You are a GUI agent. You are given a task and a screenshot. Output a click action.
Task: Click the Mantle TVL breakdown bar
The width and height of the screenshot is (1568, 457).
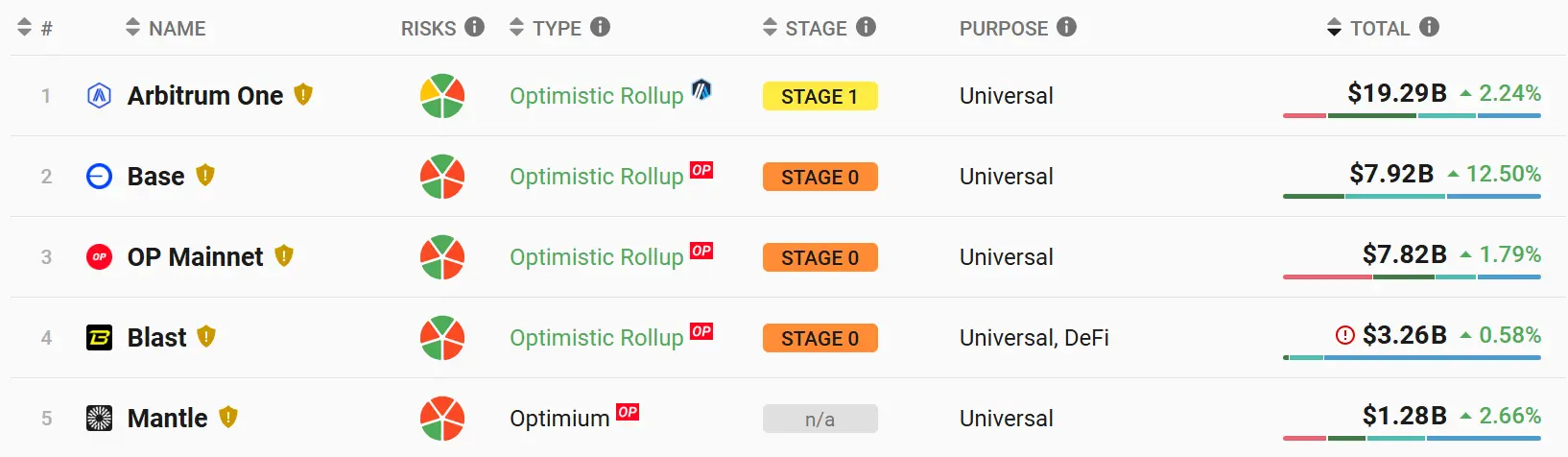1412,439
